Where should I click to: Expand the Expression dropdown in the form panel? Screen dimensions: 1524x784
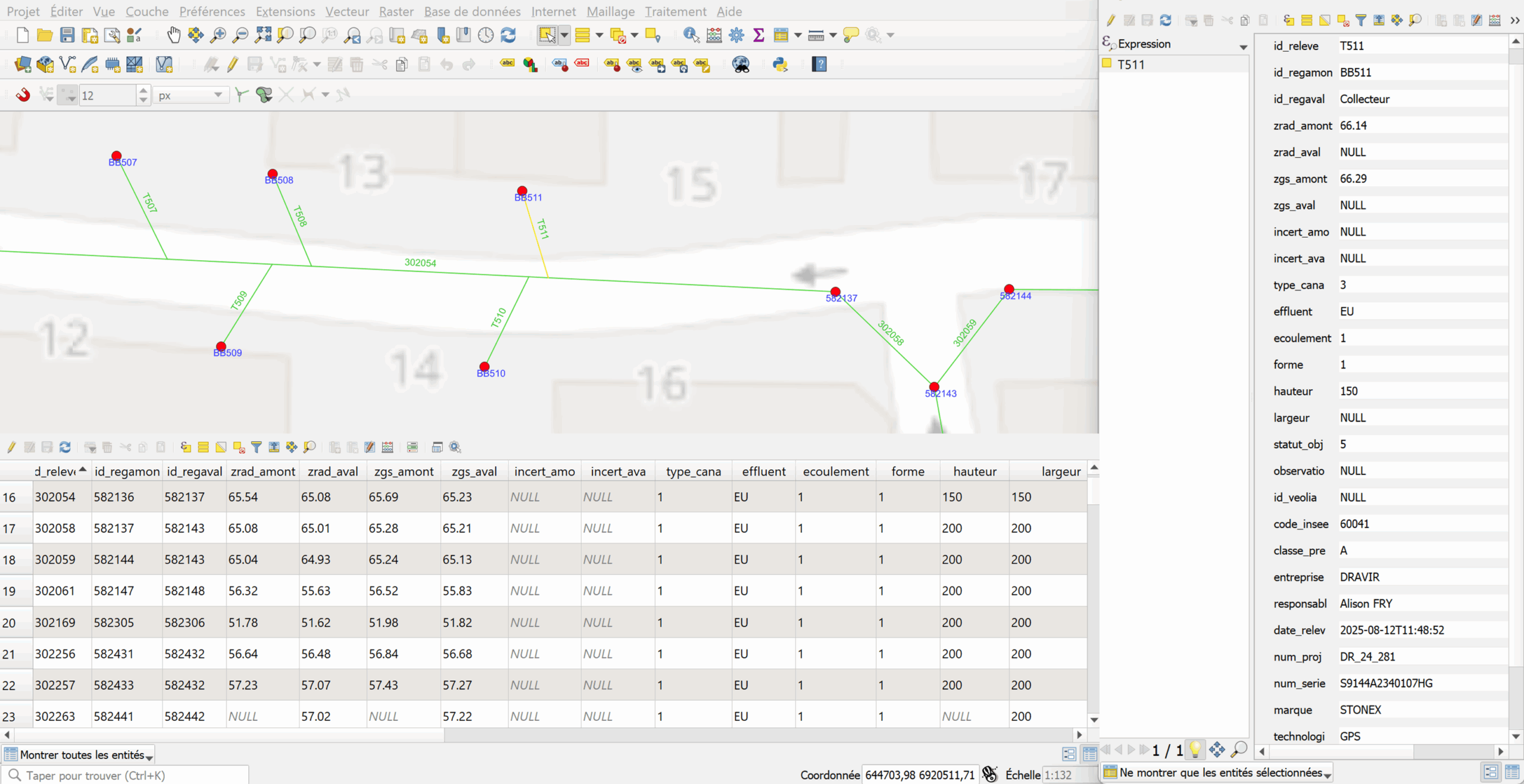point(1242,47)
